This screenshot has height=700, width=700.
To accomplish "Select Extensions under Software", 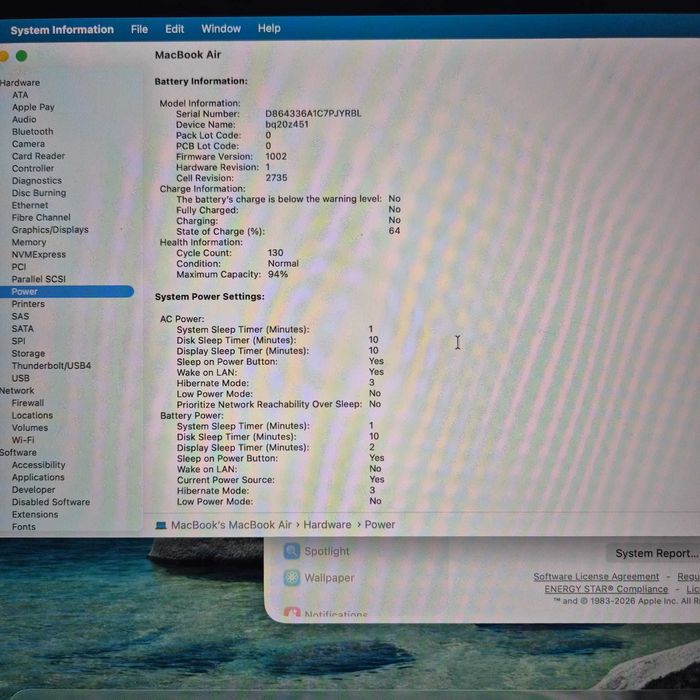I will pyautogui.click(x=35, y=515).
